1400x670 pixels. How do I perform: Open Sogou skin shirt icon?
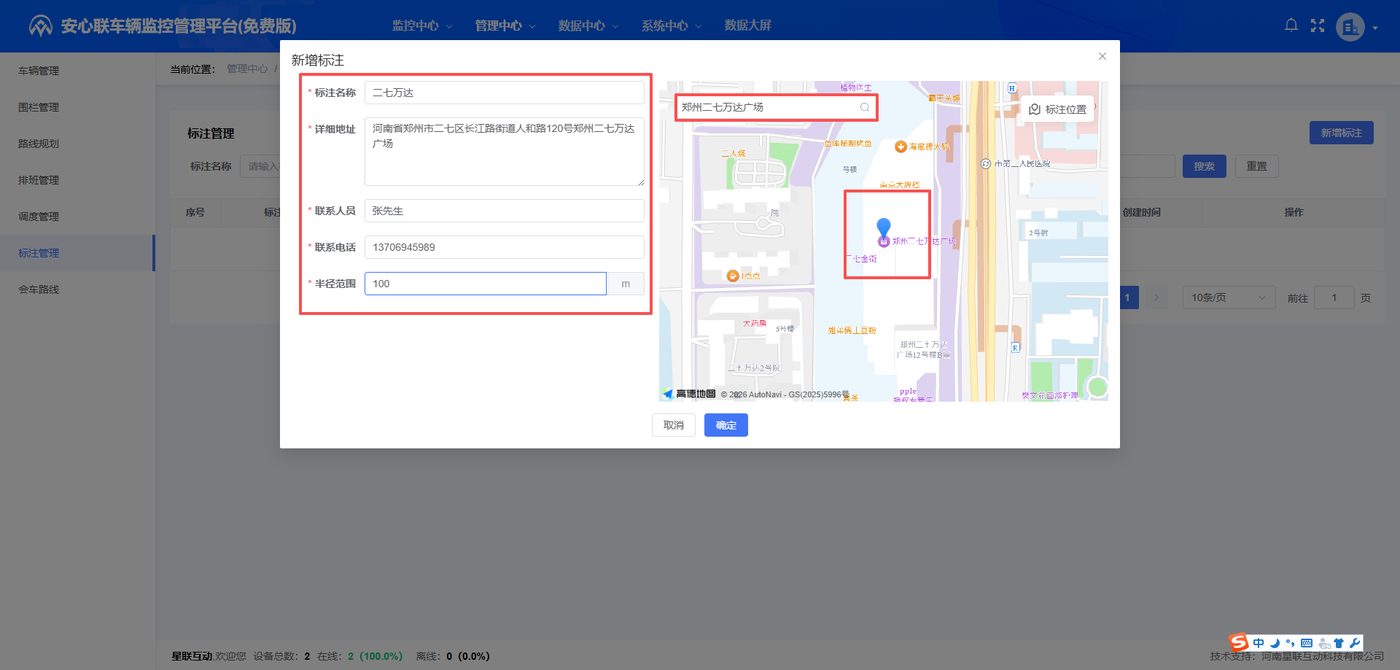coord(1339,642)
